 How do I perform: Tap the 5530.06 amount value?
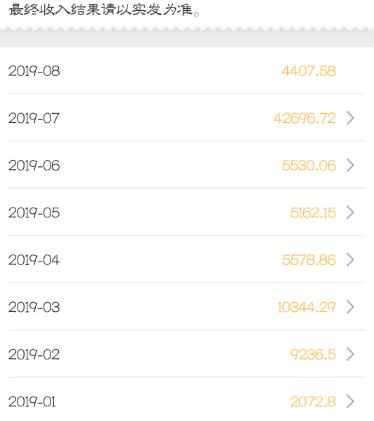point(309,166)
